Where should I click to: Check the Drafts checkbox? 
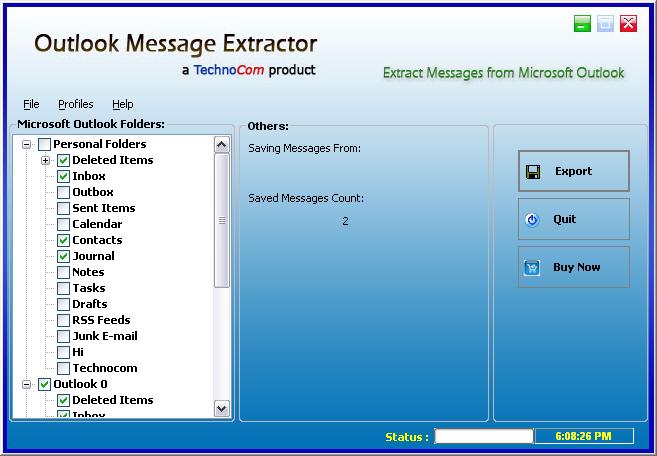tap(63, 304)
